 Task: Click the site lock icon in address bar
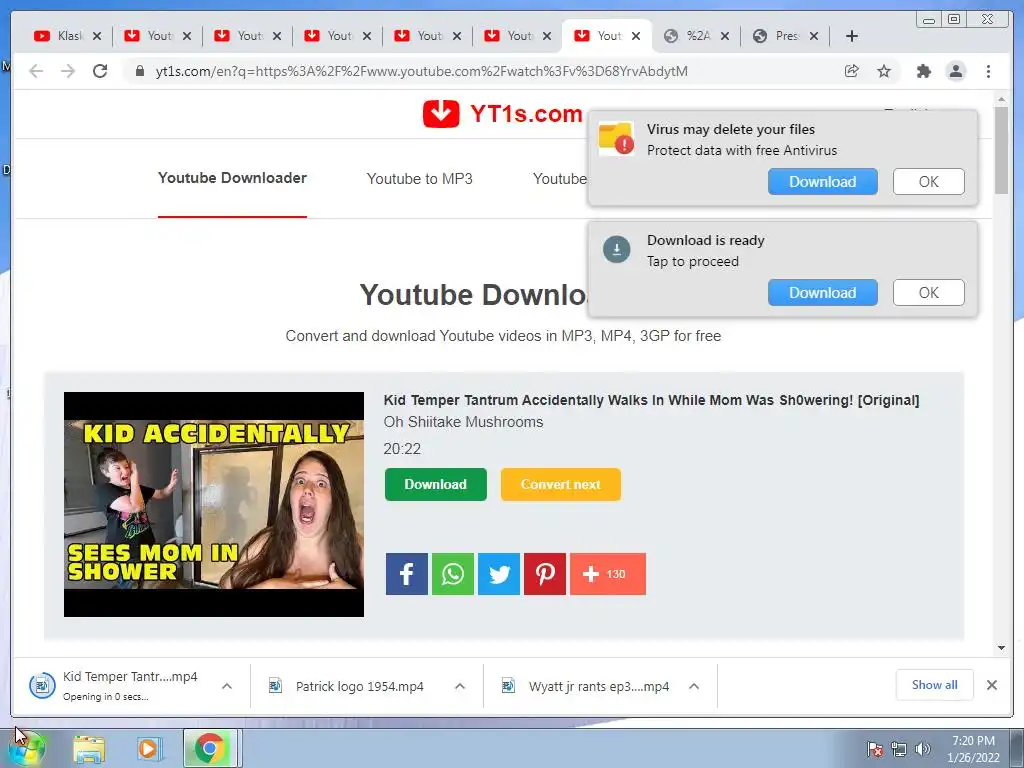pyautogui.click(x=139, y=71)
